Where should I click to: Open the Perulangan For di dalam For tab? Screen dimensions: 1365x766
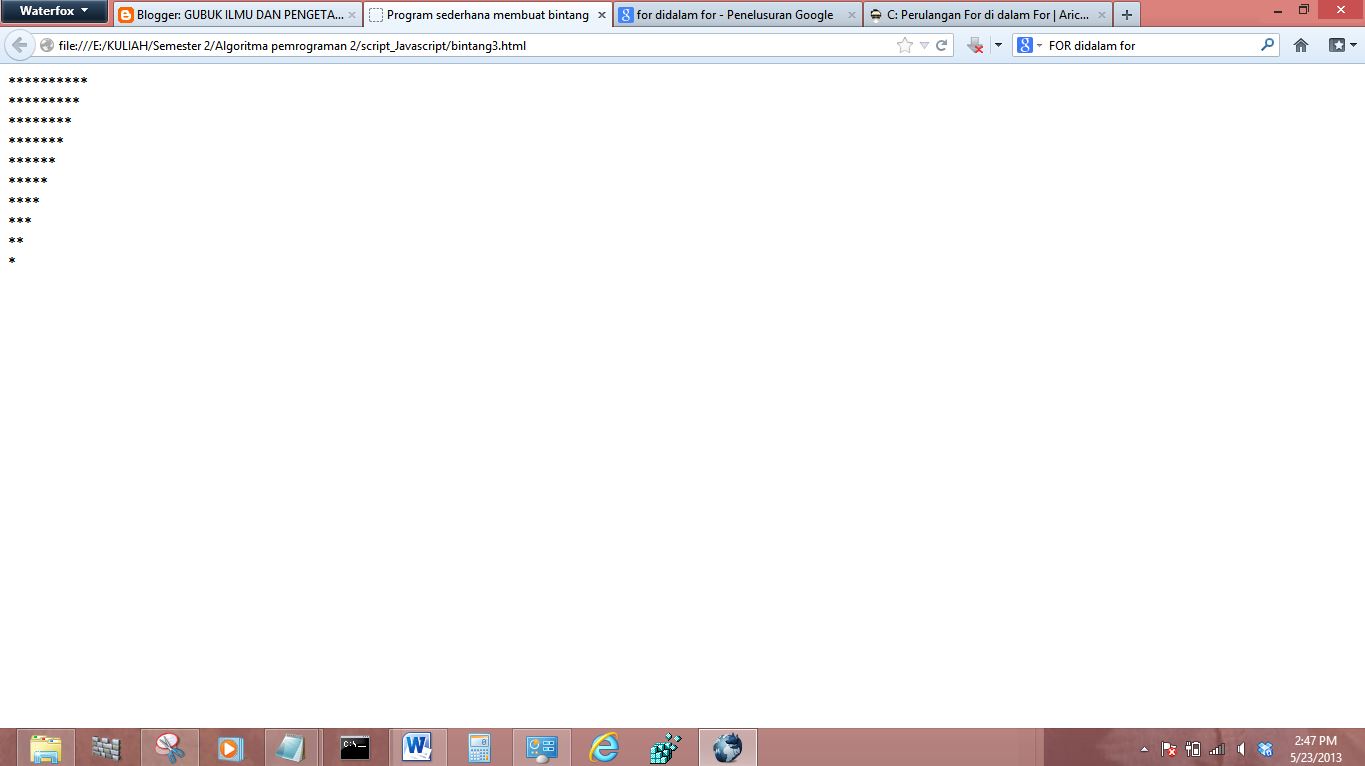pyautogui.click(x=986, y=15)
